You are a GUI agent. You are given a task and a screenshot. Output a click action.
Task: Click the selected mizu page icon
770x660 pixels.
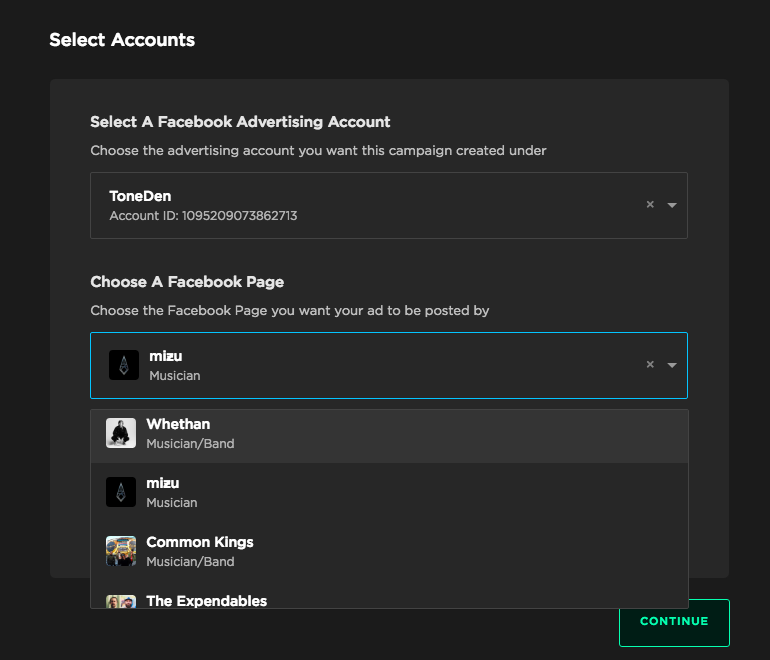tap(124, 365)
